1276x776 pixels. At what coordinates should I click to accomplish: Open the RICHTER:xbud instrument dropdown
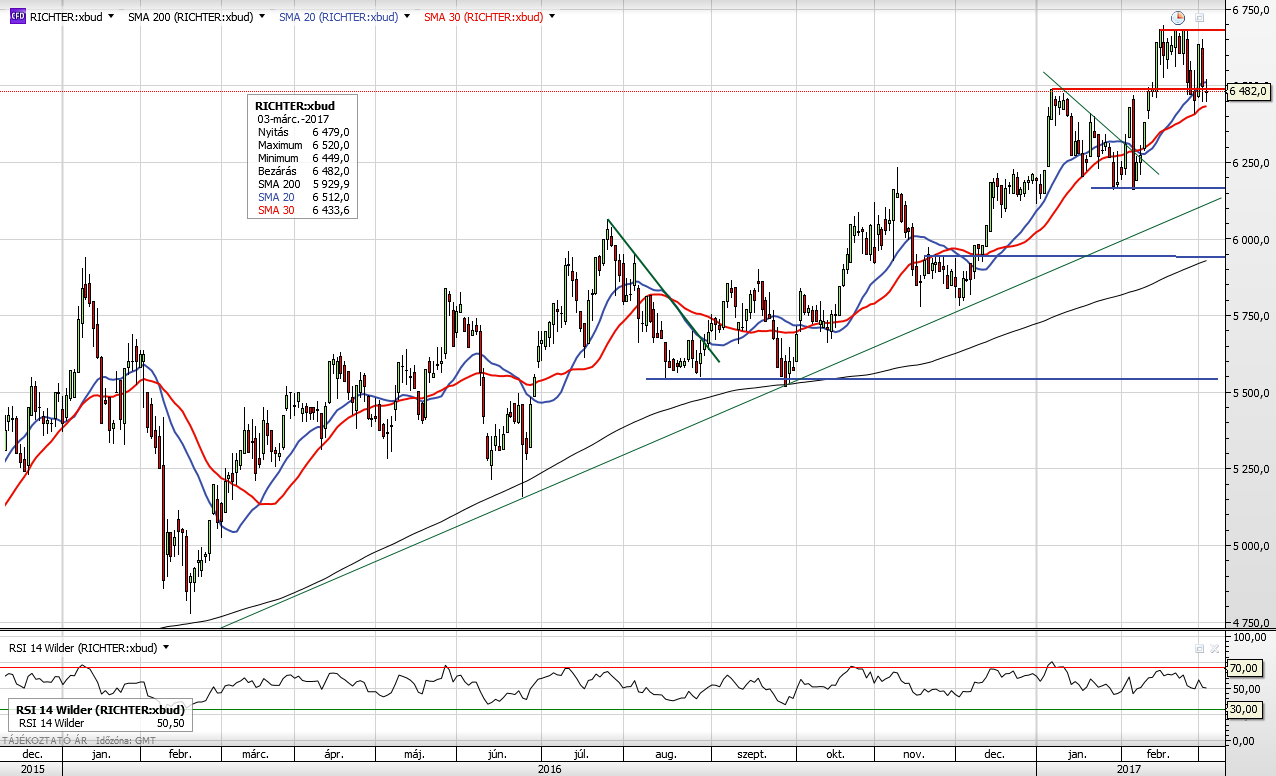point(109,17)
